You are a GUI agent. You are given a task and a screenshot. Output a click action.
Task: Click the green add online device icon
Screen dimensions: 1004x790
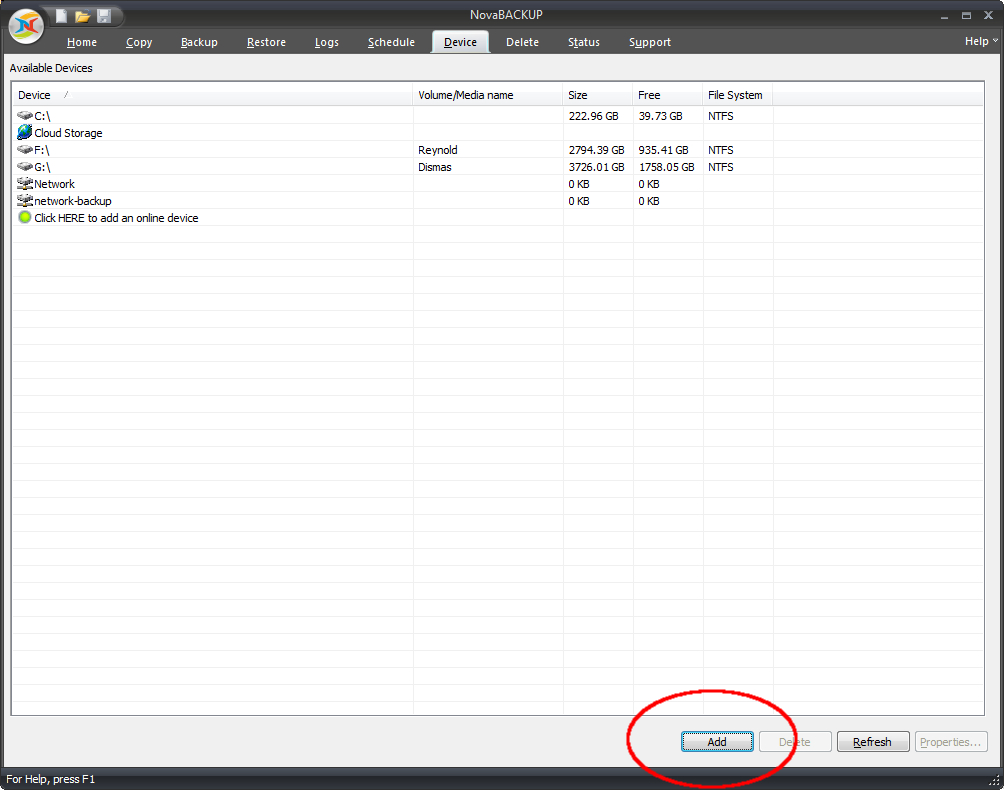(25, 218)
